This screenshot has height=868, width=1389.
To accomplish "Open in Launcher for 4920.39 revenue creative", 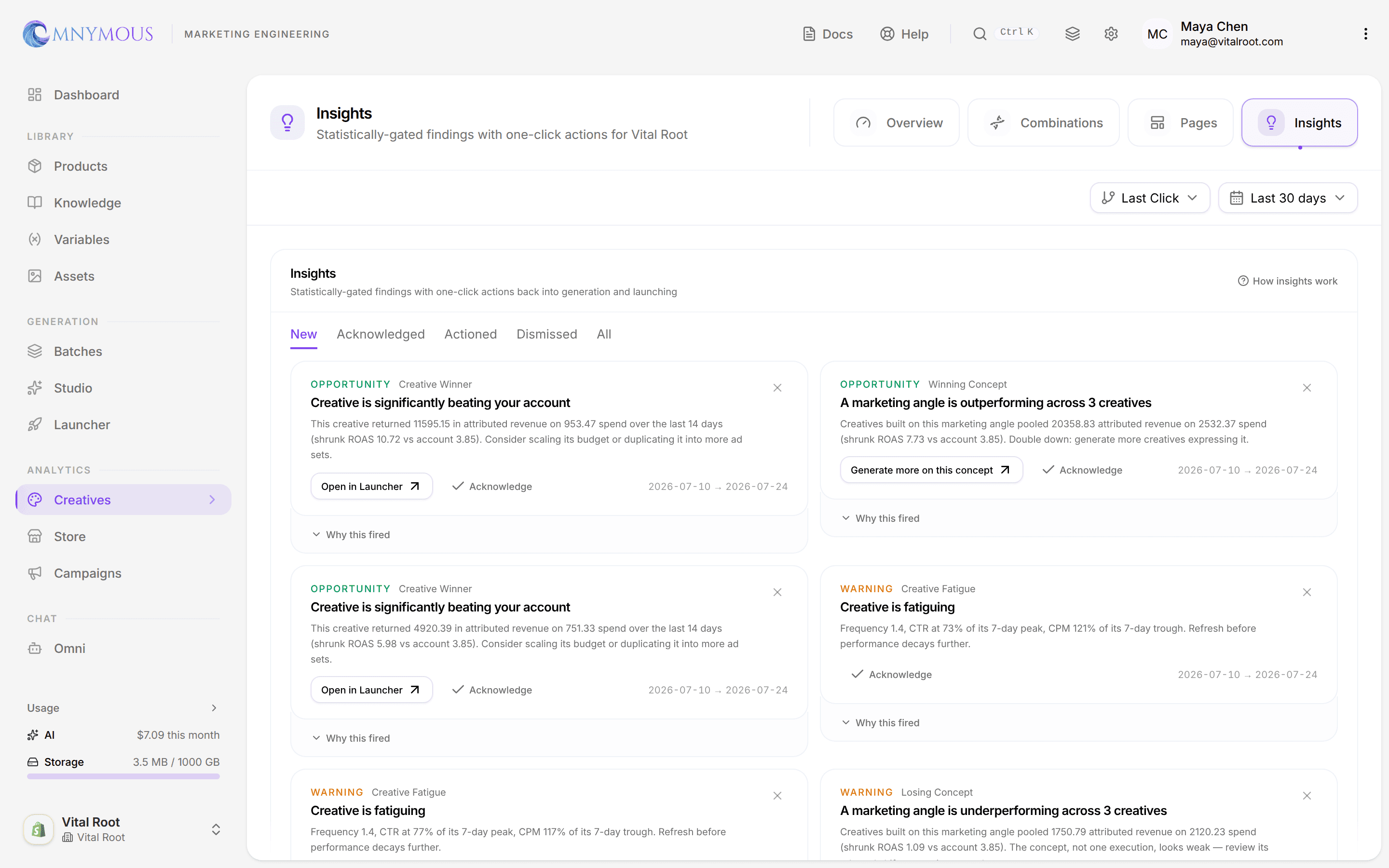I will [x=371, y=690].
